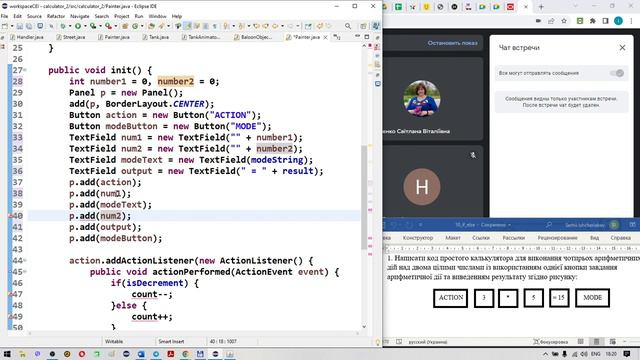
Task: Click the Save icon in Eclipse toolbar
Action: coord(19,26)
